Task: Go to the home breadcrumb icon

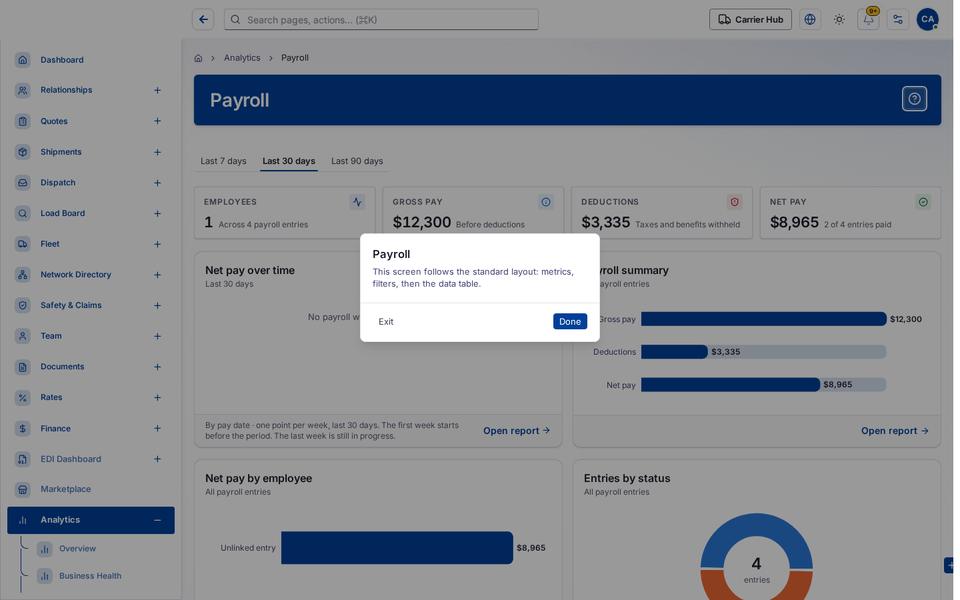Action: point(198,58)
